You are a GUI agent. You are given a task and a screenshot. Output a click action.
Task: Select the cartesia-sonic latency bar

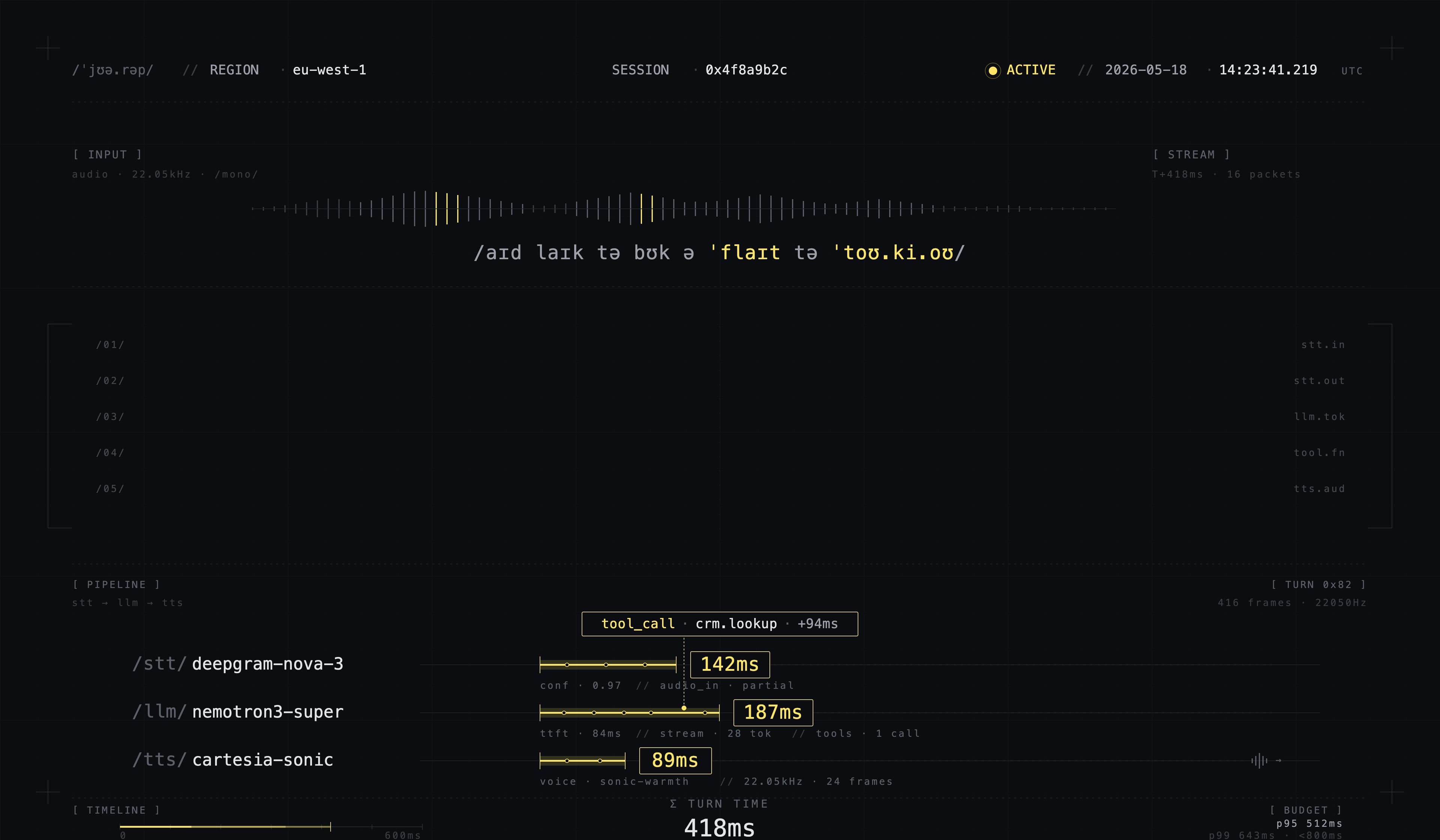pos(583,760)
